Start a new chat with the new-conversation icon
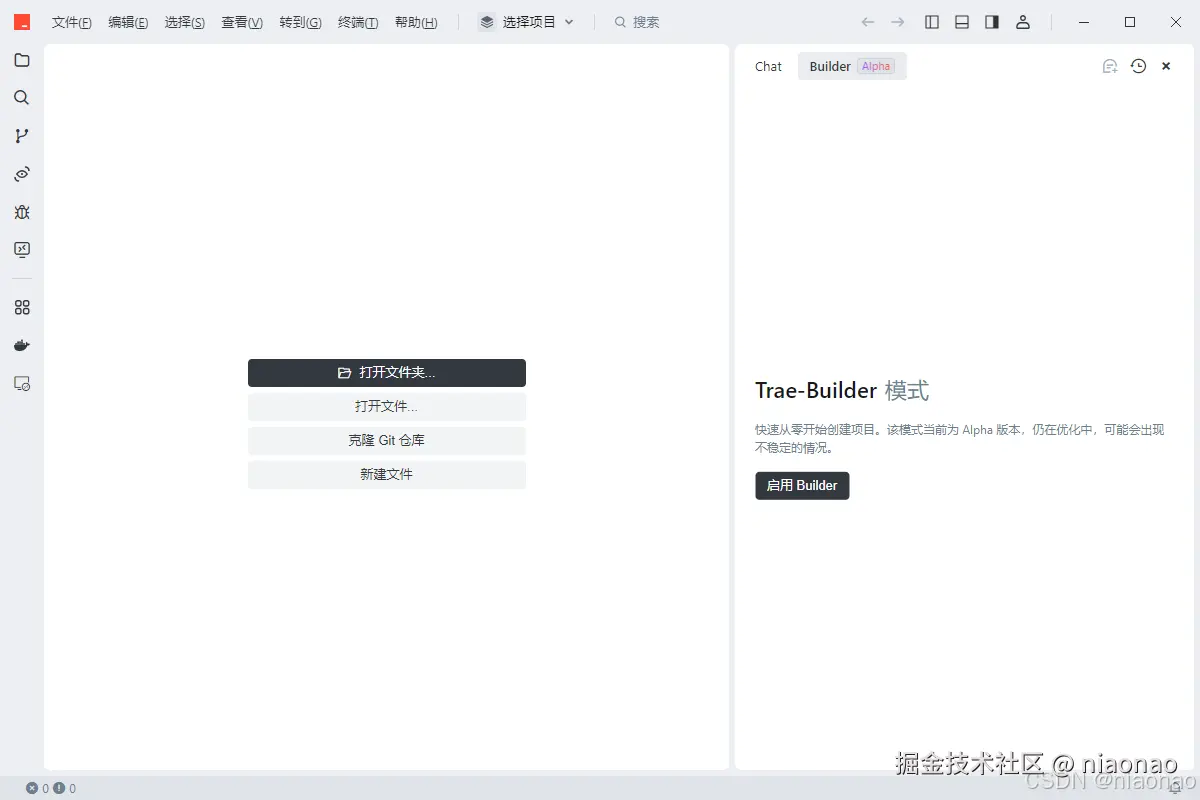This screenshot has width=1200, height=800. tap(1109, 65)
